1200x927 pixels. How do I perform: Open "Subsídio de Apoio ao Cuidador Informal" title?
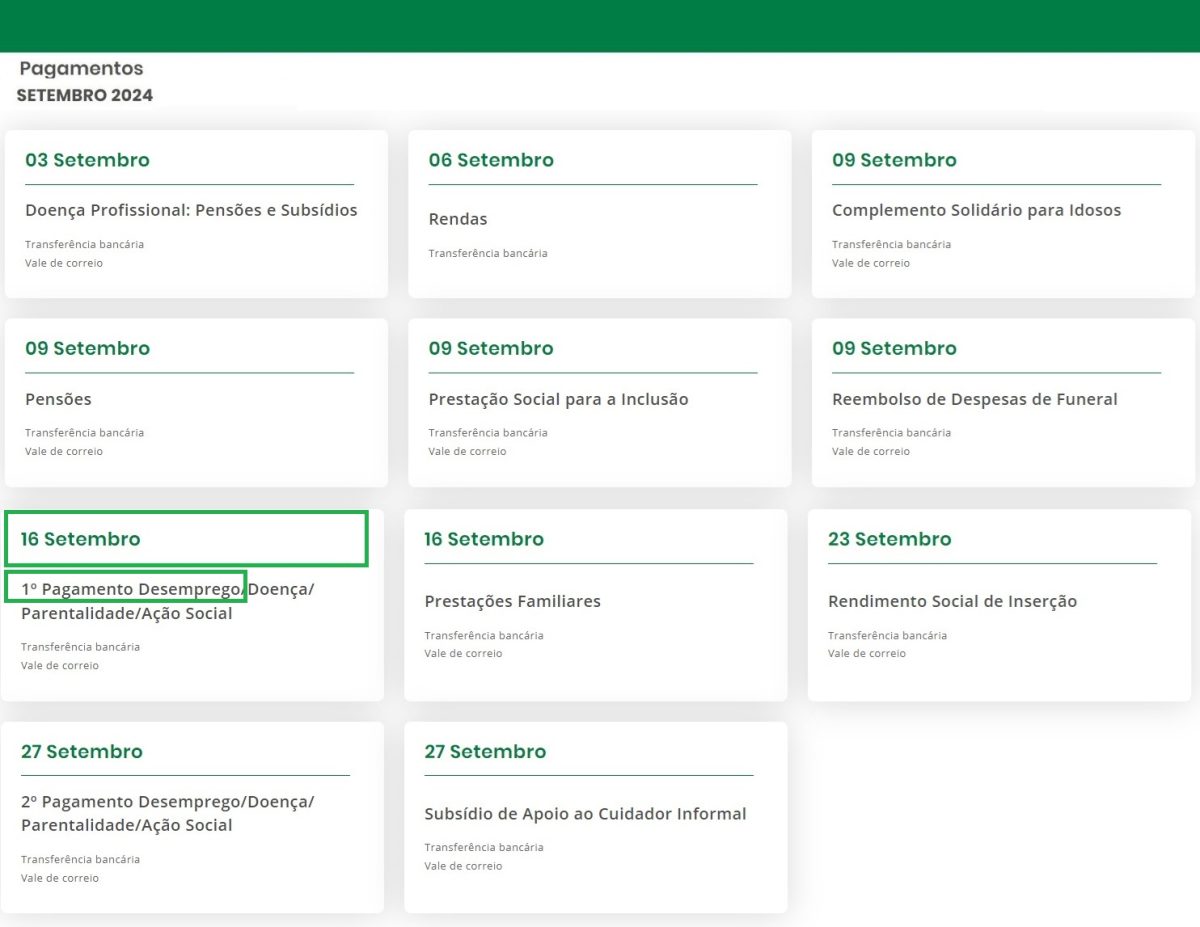coord(585,814)
